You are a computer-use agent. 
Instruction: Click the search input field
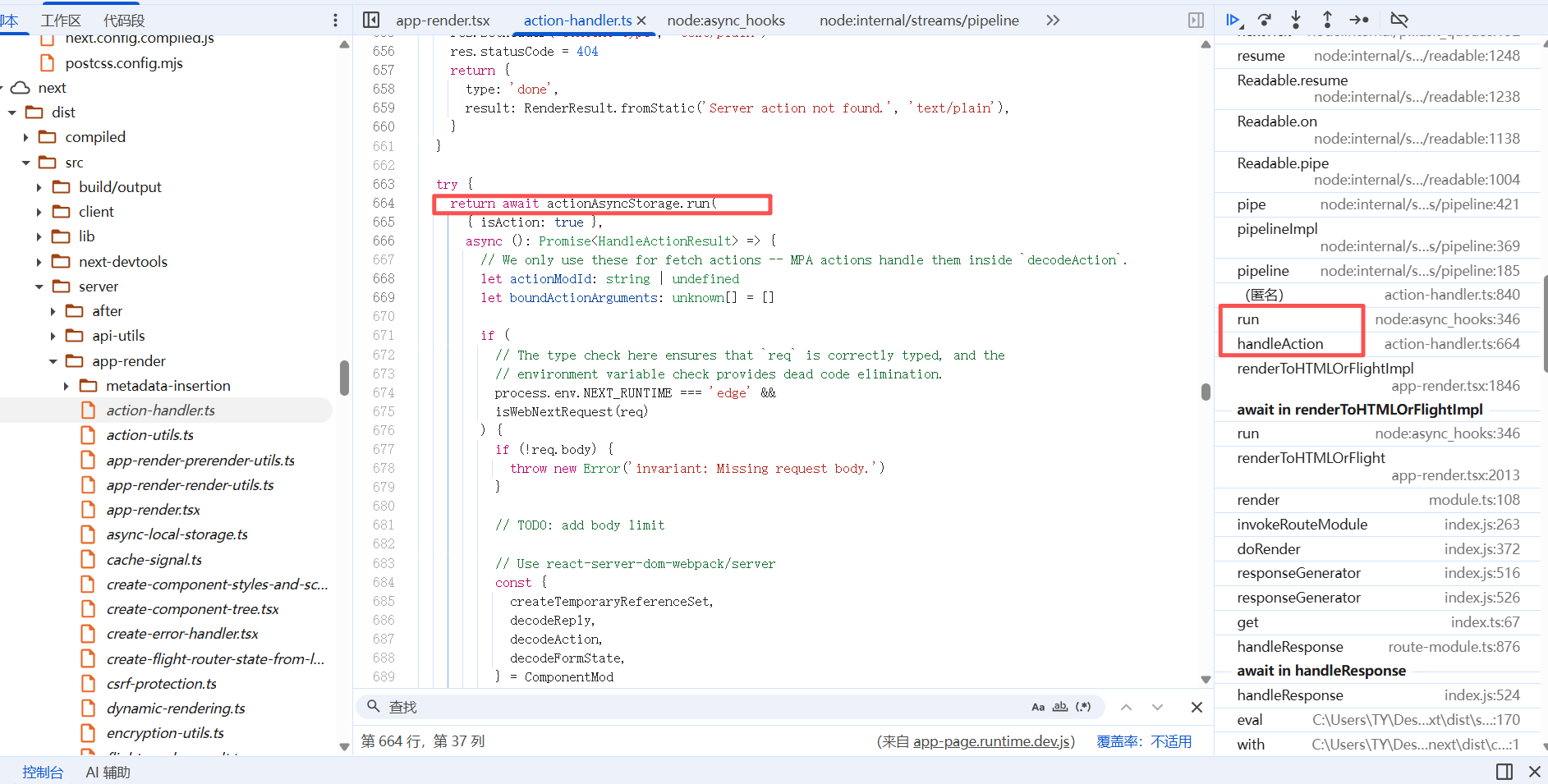pyautogui.click(x=698, y=707)
